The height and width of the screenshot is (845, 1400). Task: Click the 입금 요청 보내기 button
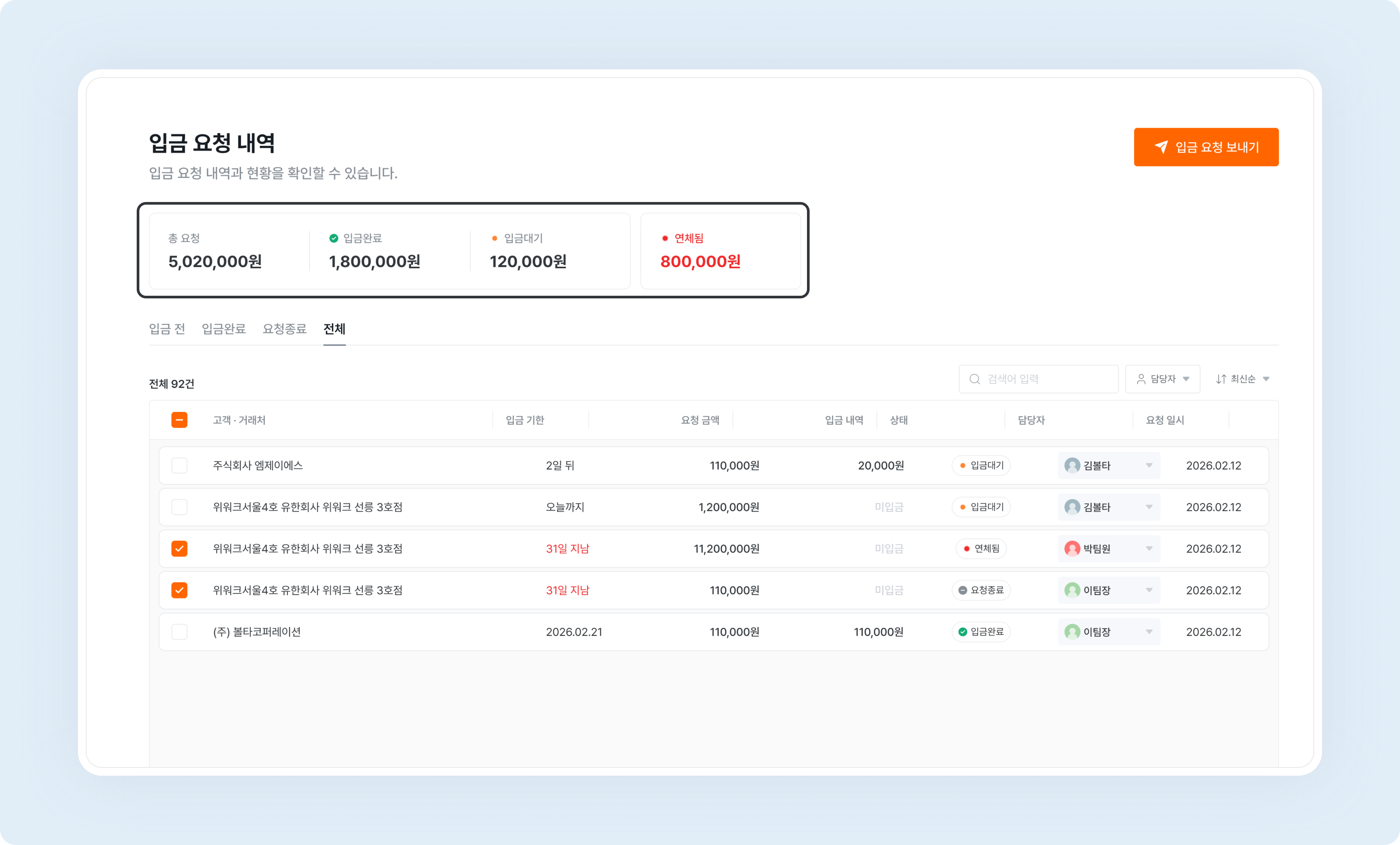point(1206,147)
